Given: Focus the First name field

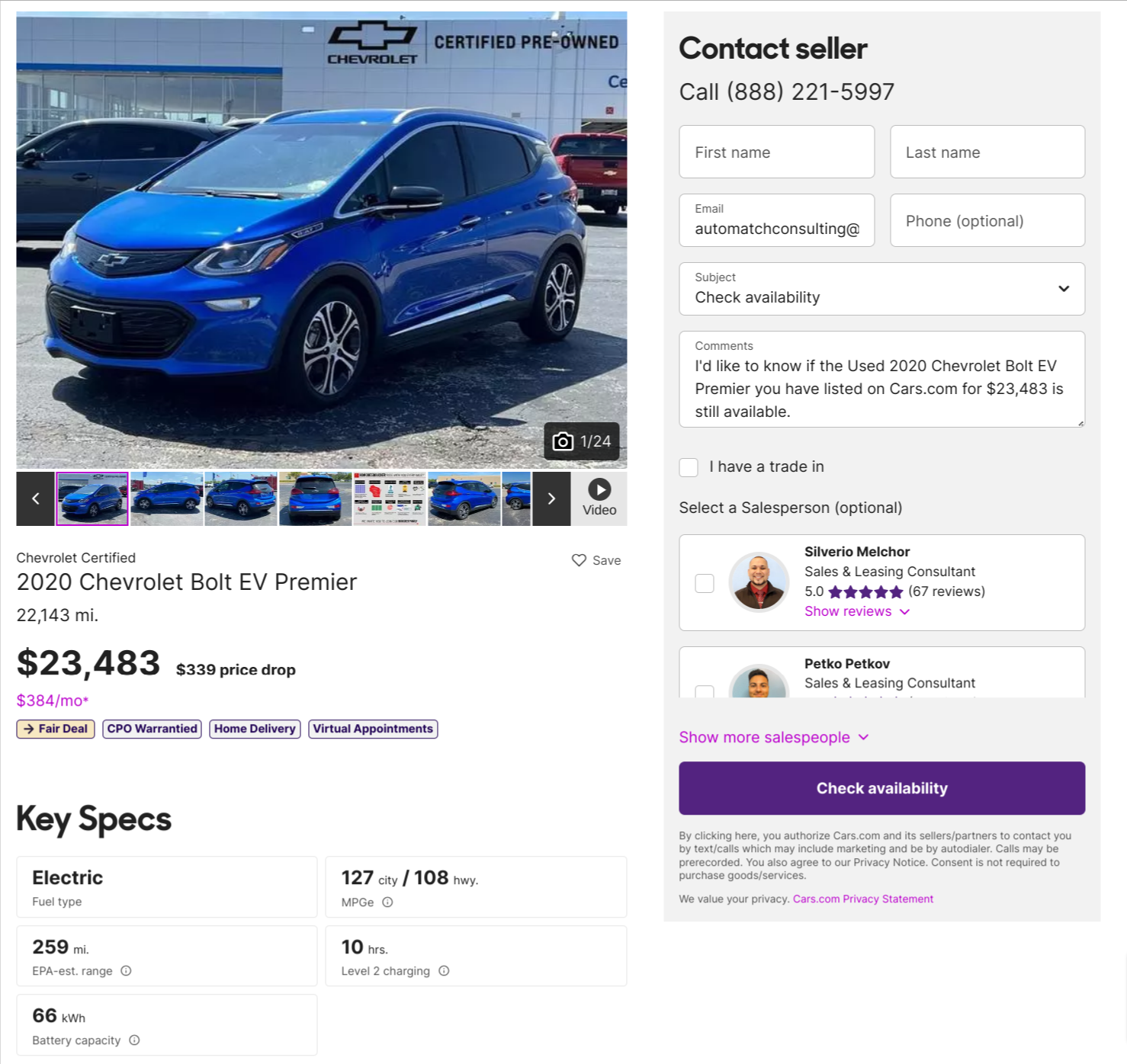Looking at the screenshot, I should point(776,152).
